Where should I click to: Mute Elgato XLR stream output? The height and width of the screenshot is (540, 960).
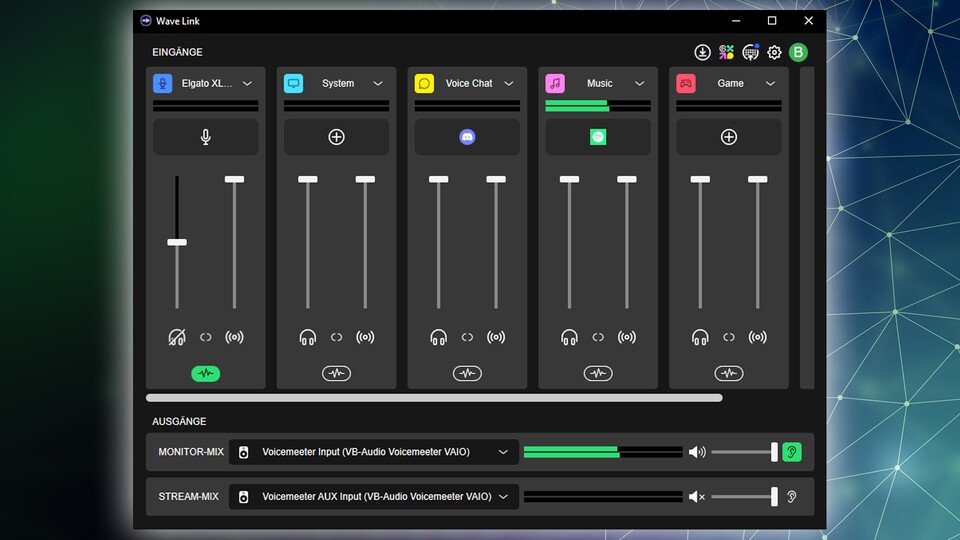click(x=234, y=337)
